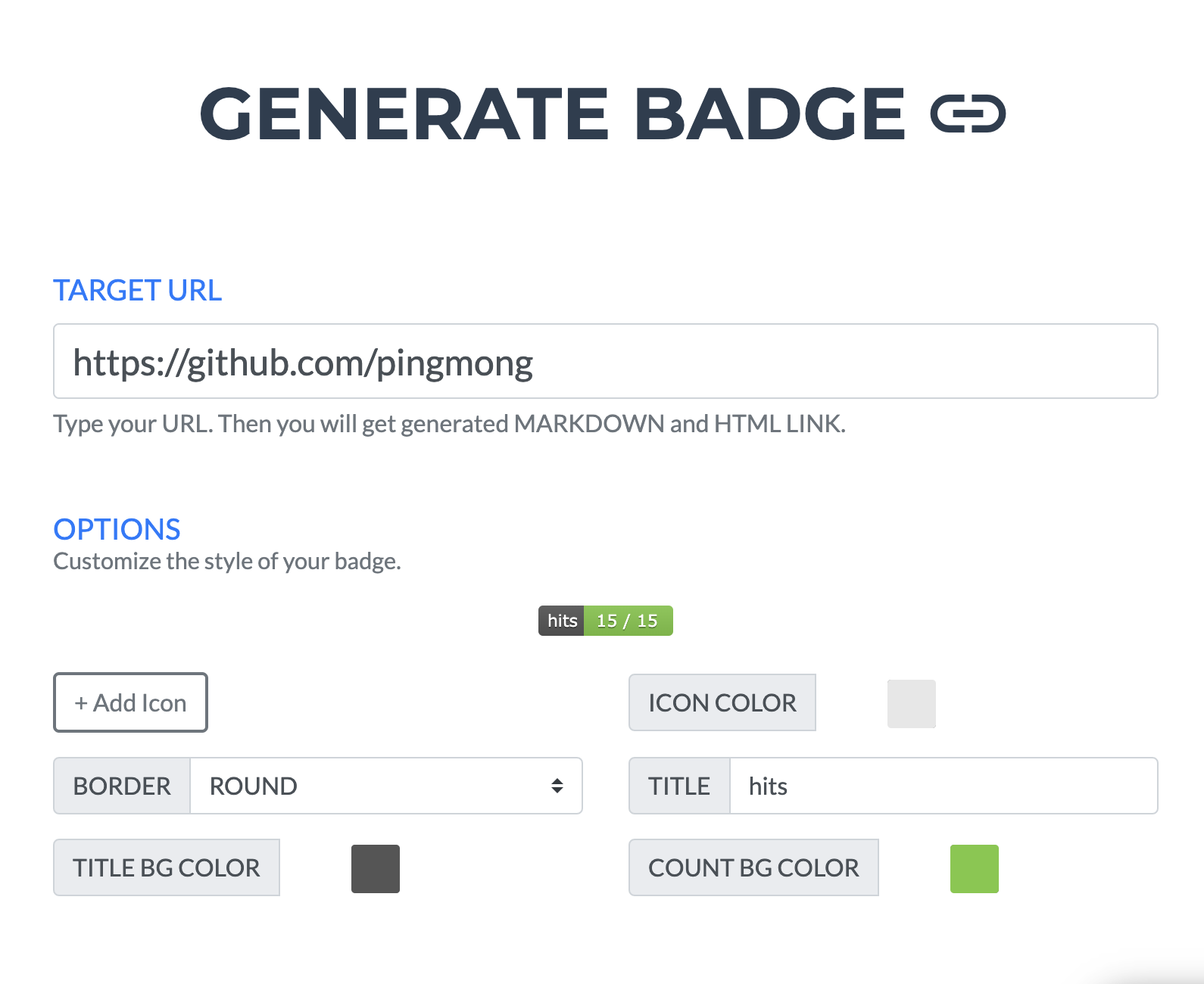The height and width of the screenshot is (984, 1204).
Task: Click the ICON COLOR label
Action: [x=722, y=703]
